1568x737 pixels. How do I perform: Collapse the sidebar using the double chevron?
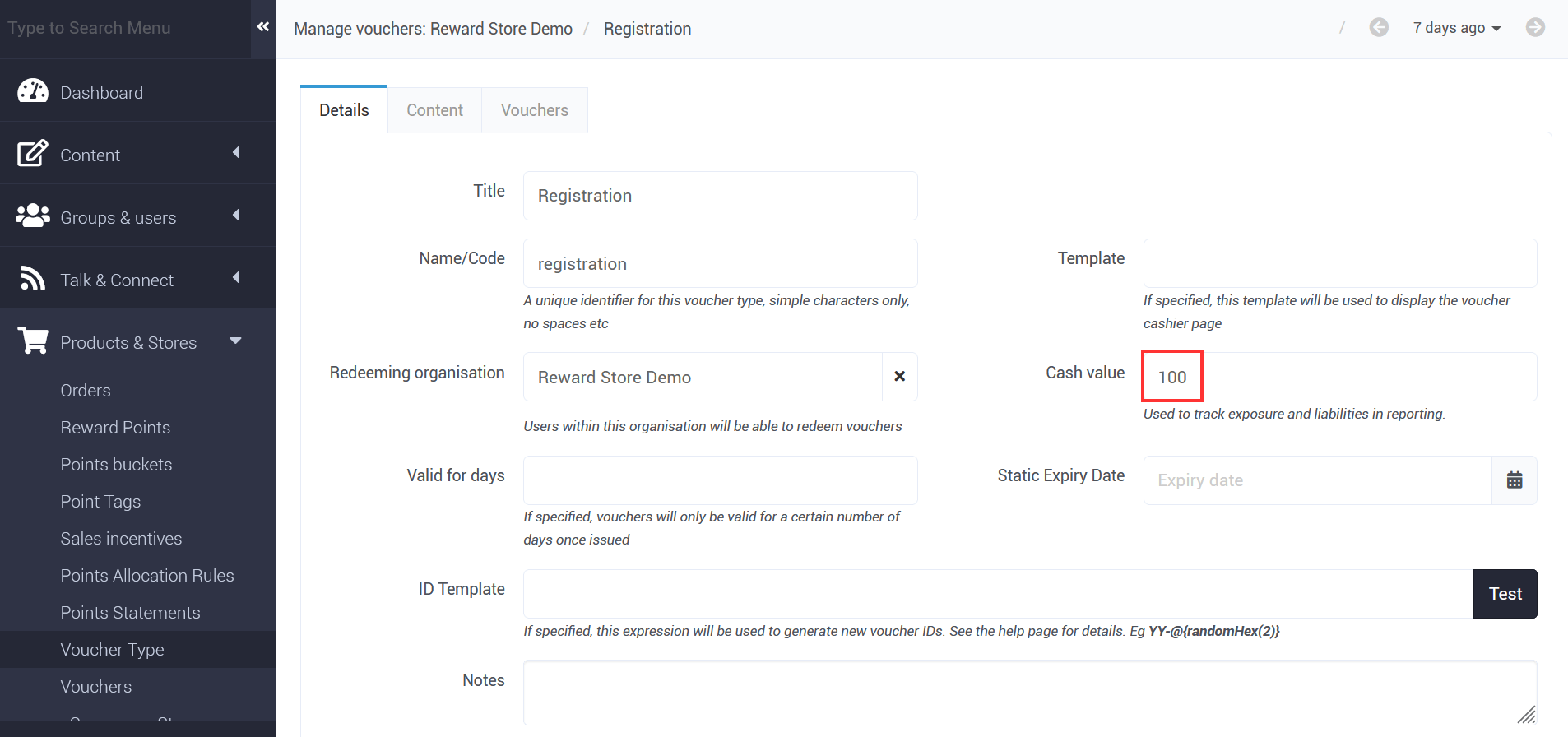coord(262,25)
